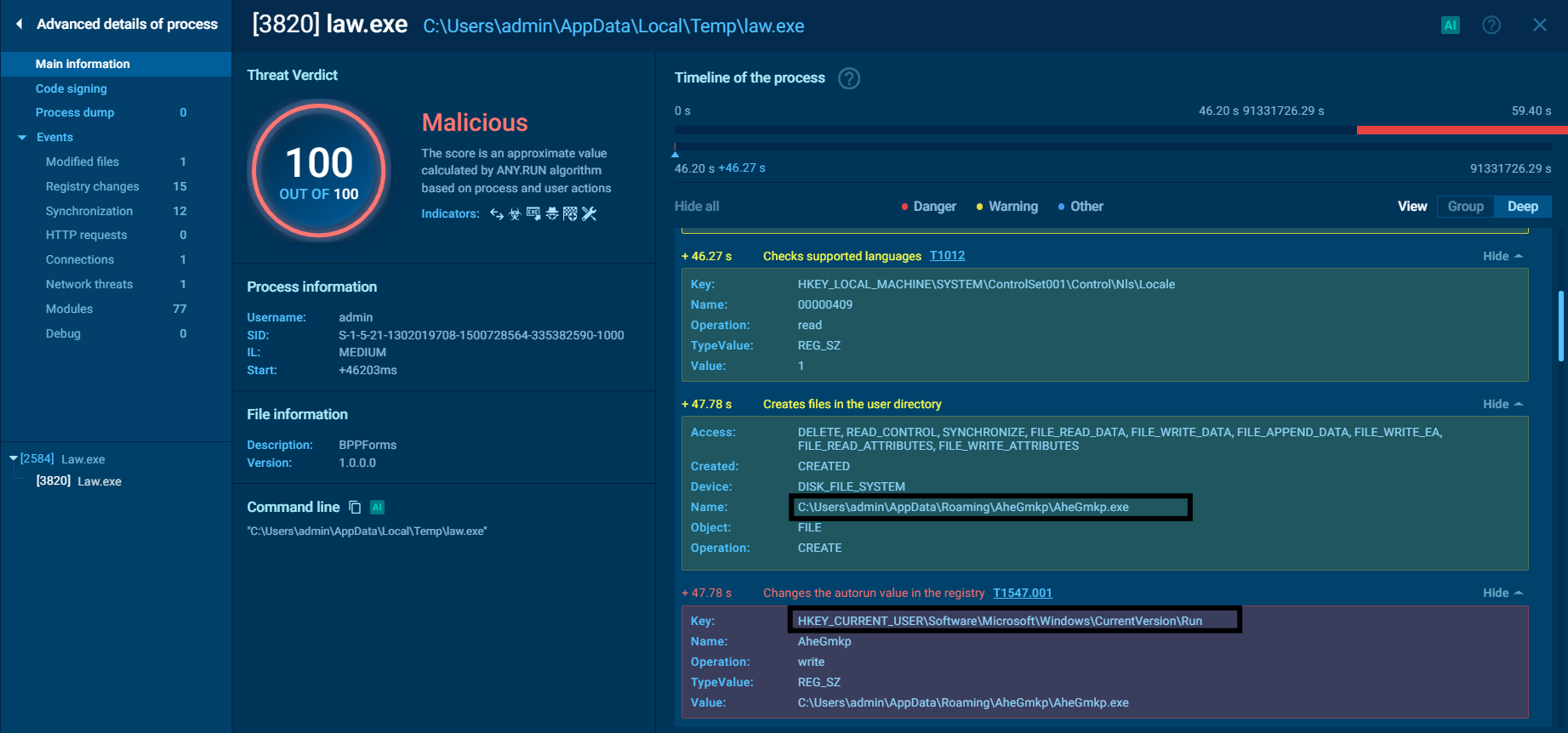
Task: Click the back arrow beside Advanced details of process
Action: (x=19, y=24)
